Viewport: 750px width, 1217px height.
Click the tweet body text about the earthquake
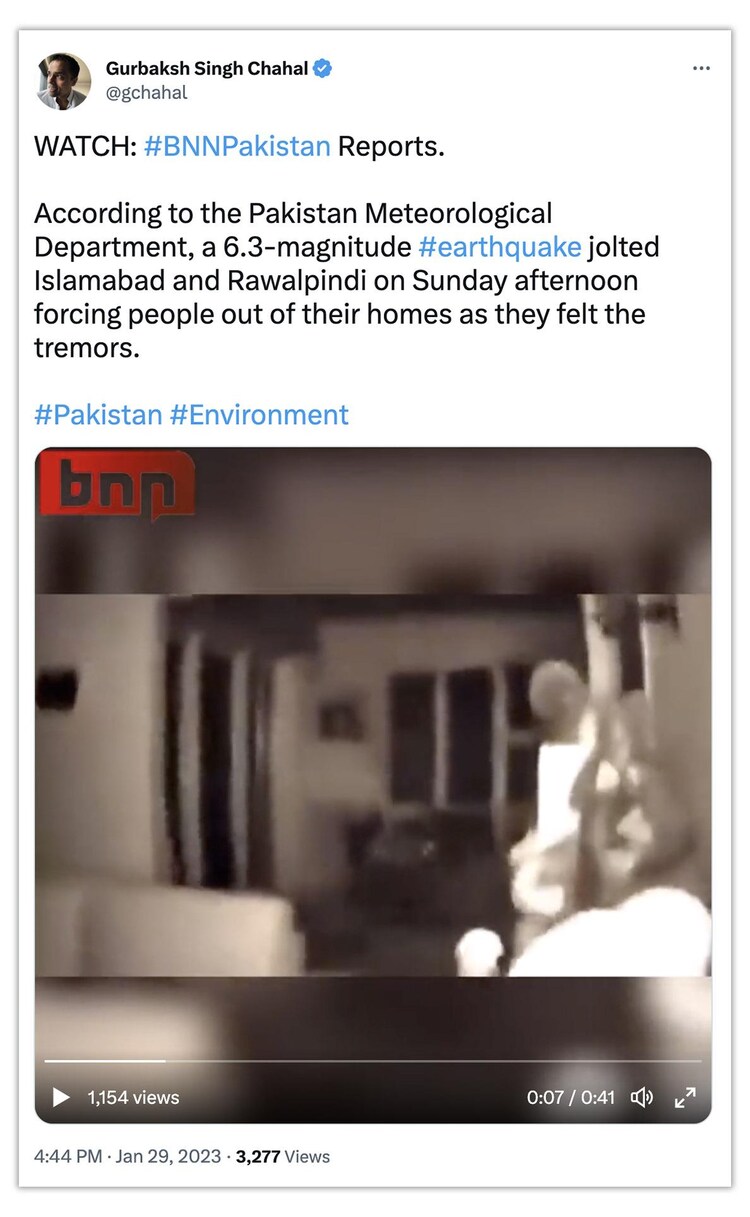click(347, 281)
